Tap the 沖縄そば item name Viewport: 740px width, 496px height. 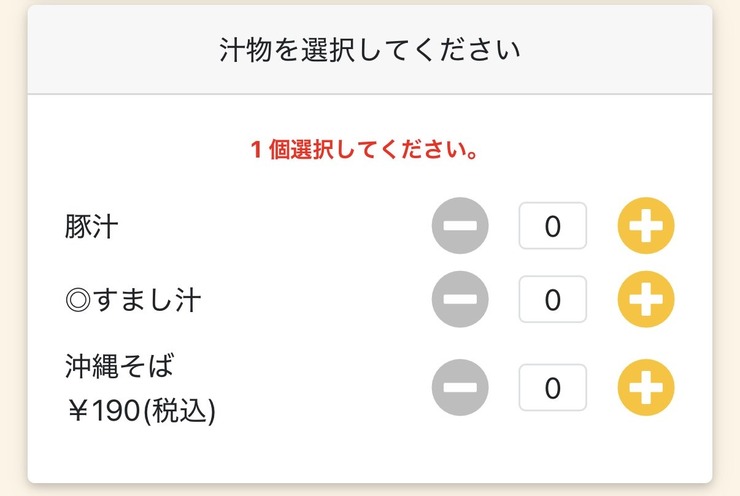120,366
